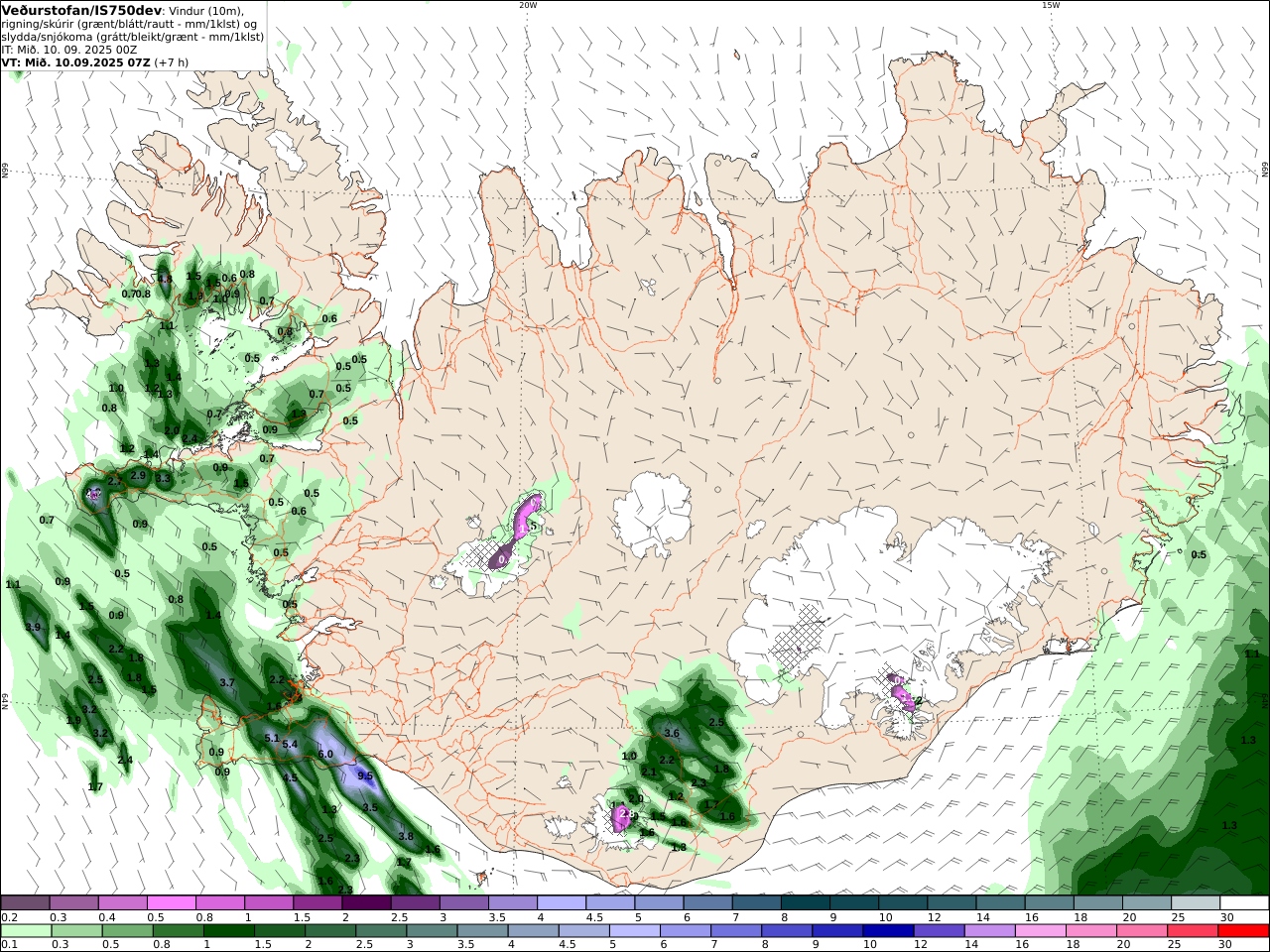Image resolution: width=1270 pixels, height=952 pixels.
Task: Click the '0.1' label in the bottom legend row
Action: [8, 944]
